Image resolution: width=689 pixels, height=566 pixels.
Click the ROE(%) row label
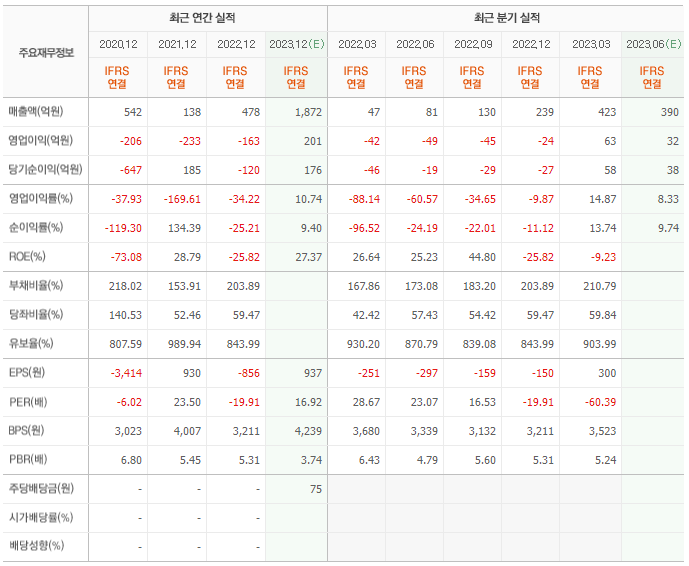coord(27,257)
